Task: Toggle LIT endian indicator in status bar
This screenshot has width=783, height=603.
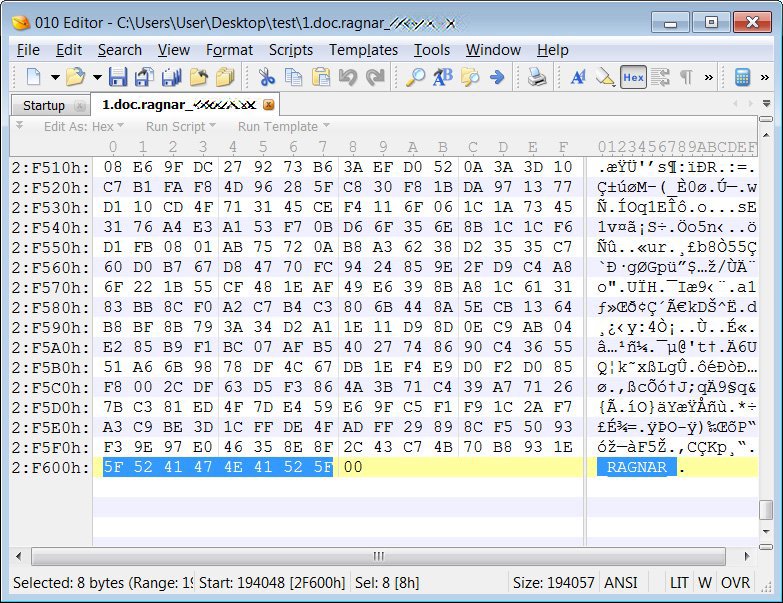Action: pos(679,582)
